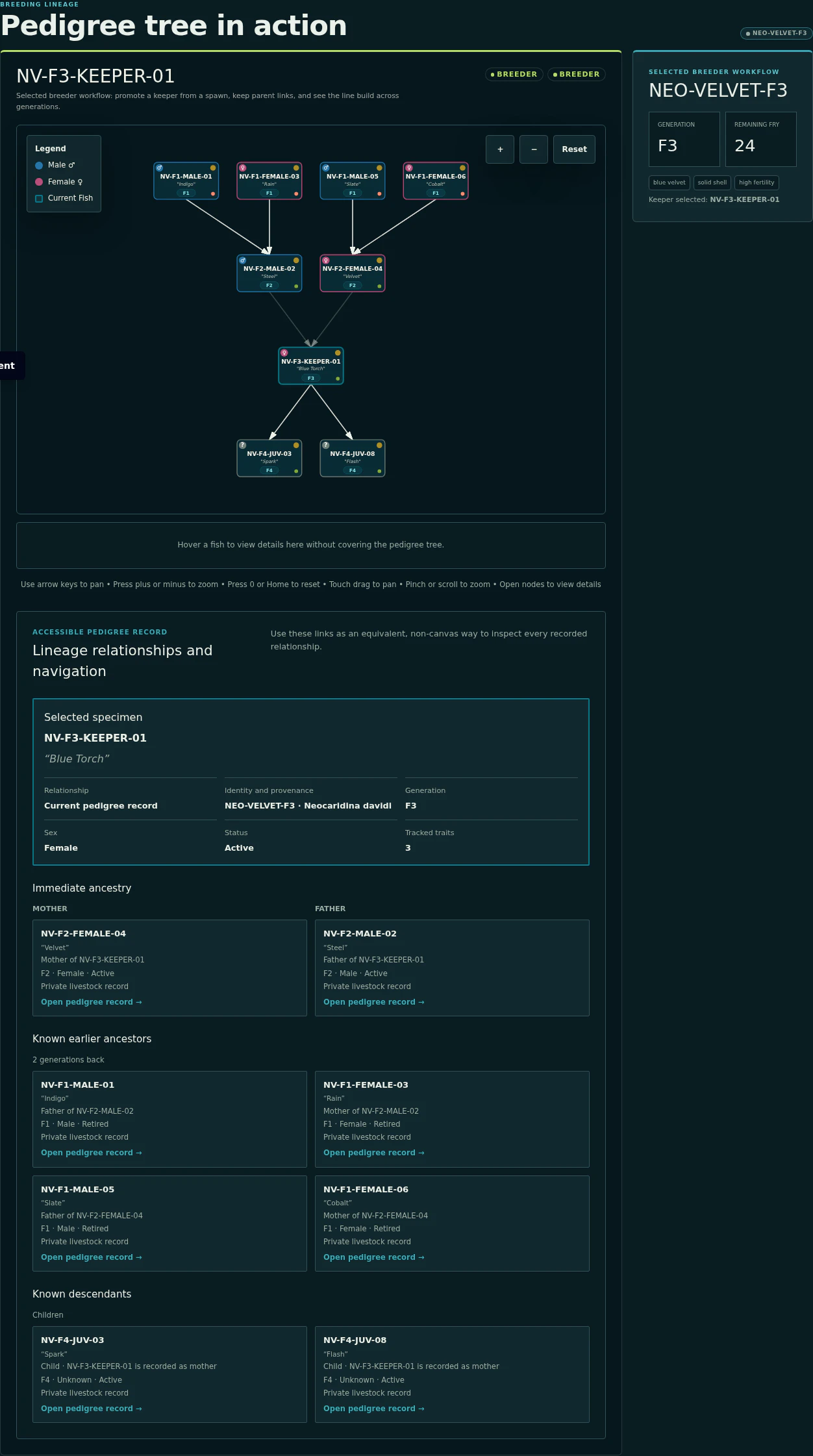The image size is (813, 1456).
Task: Click the female sex icon on NV-F1-FEMALE-03 node
Action: [x=243, y=168]
